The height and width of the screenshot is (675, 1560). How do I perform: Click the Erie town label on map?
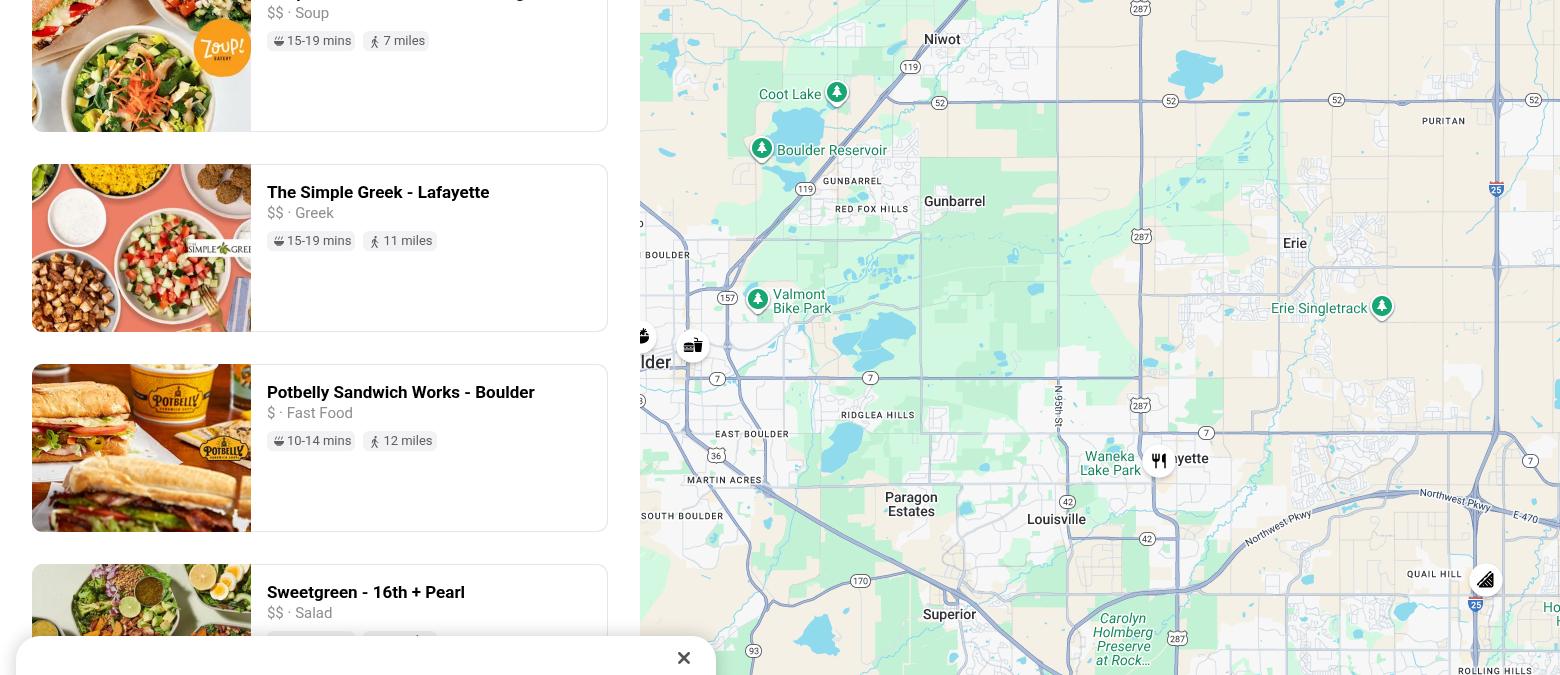1295,243
